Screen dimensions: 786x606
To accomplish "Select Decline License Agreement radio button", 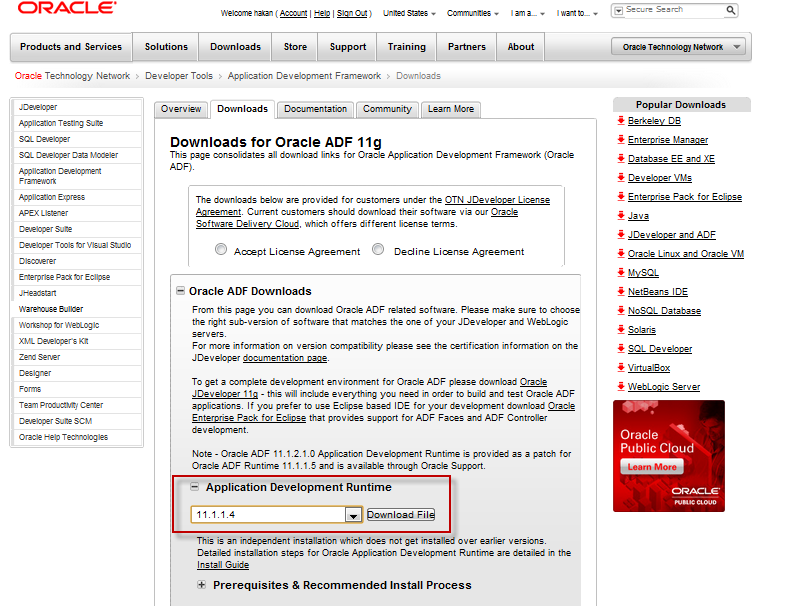I will coord(378,250).
